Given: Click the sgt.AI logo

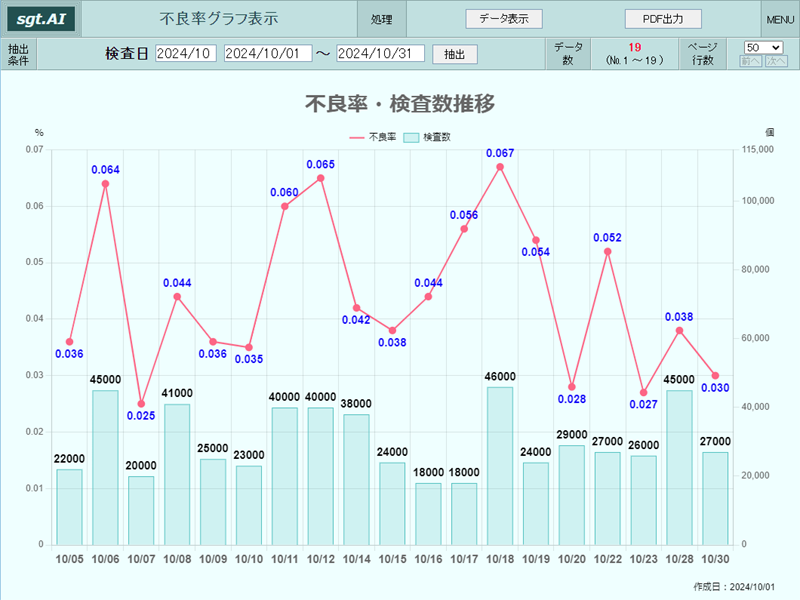Looking at the screenshot, I should click(41, 19).
